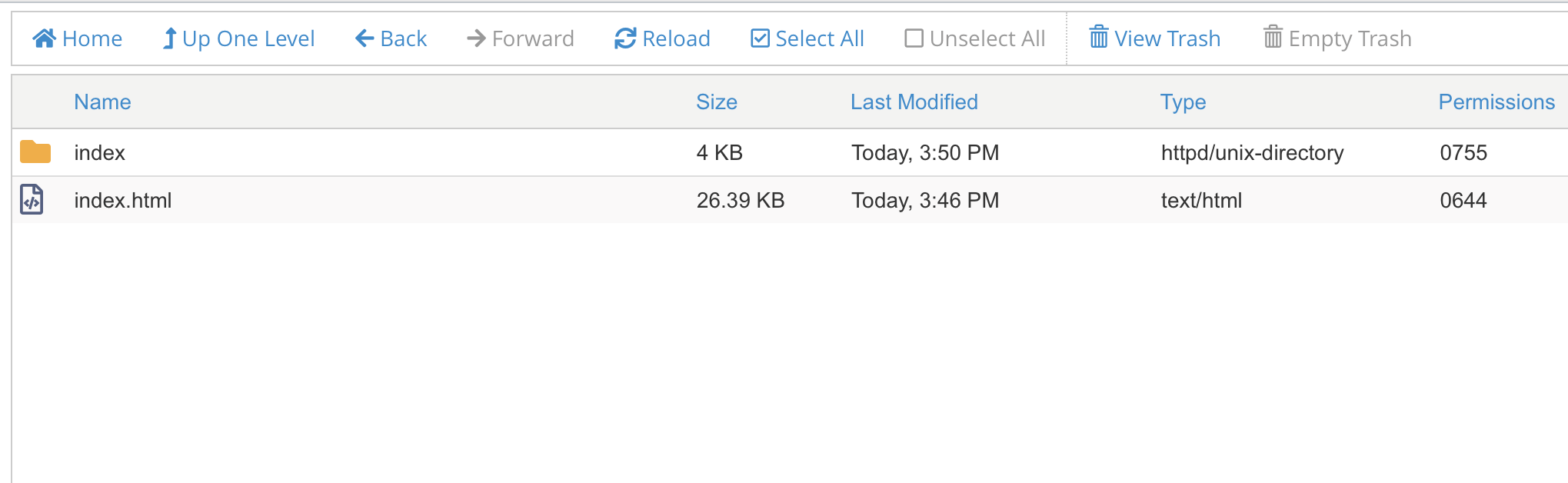Click the Home house icon

45,38
